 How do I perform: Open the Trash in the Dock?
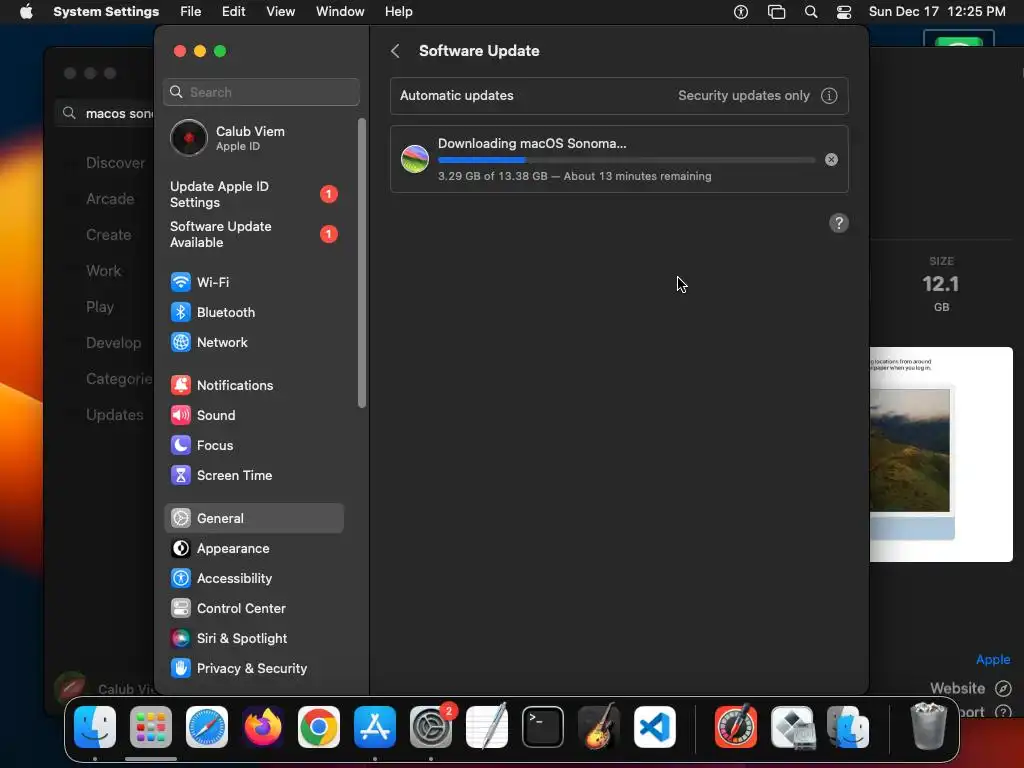pyautogui.click(x=928, y=726)
